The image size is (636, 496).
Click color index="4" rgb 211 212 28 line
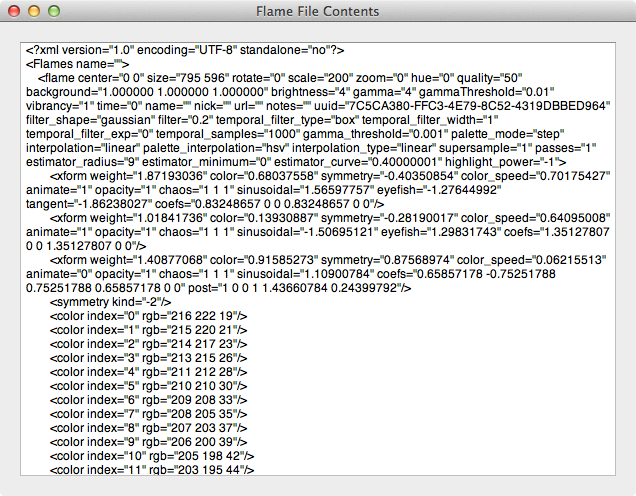tap(148, 372)
